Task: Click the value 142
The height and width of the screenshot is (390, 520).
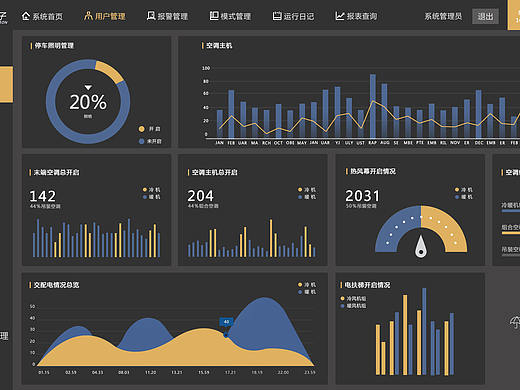Action: pos(43,196)
